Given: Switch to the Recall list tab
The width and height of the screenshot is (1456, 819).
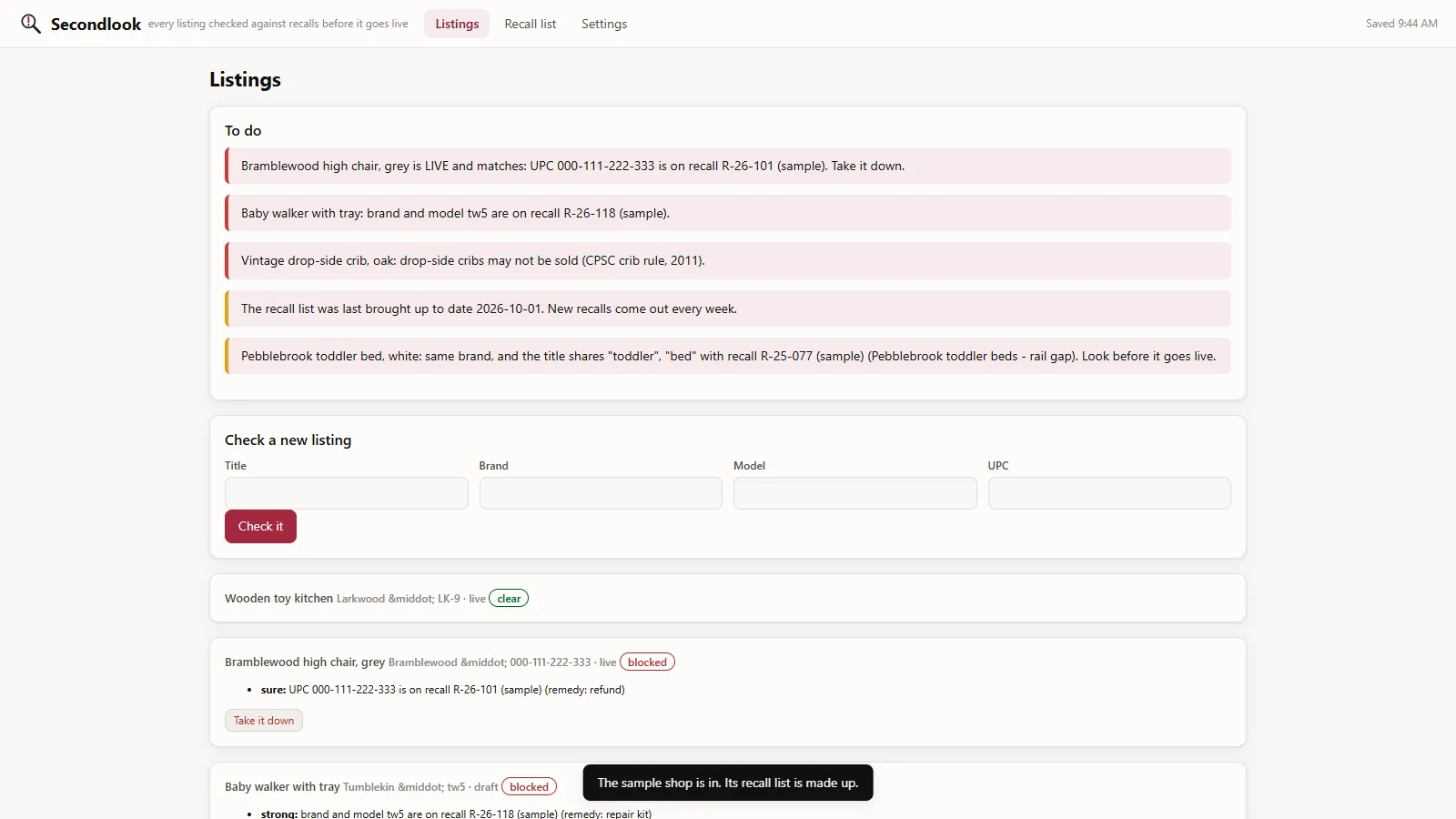Looking at the screenshot, I should tap(531, 24).
